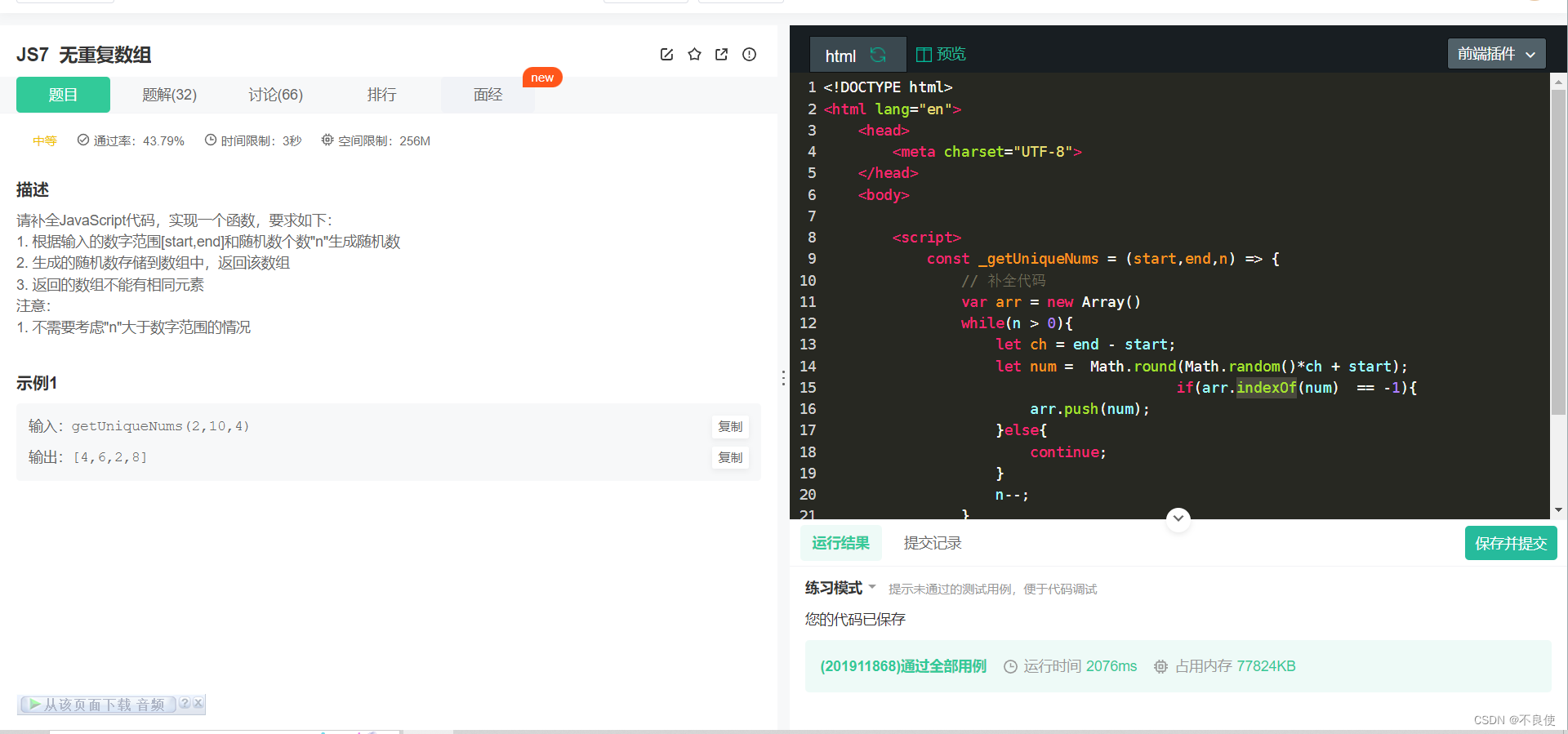Click the // 补全代码 comment line
The width and height of the screenshot is (1568, 734).
[1003, 281]
